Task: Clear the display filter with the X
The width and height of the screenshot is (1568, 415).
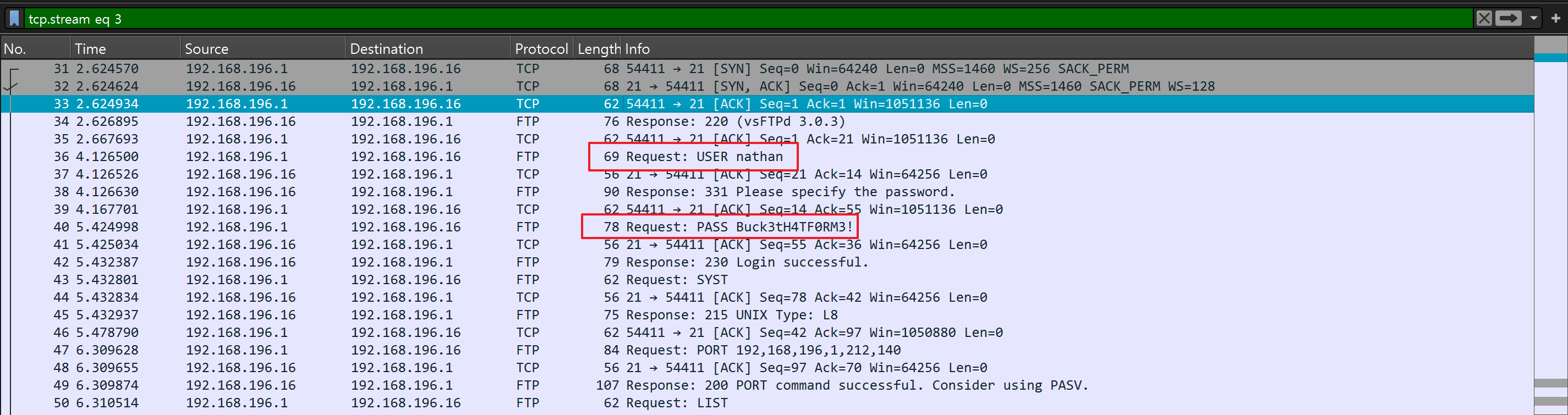Action: 1484,18
